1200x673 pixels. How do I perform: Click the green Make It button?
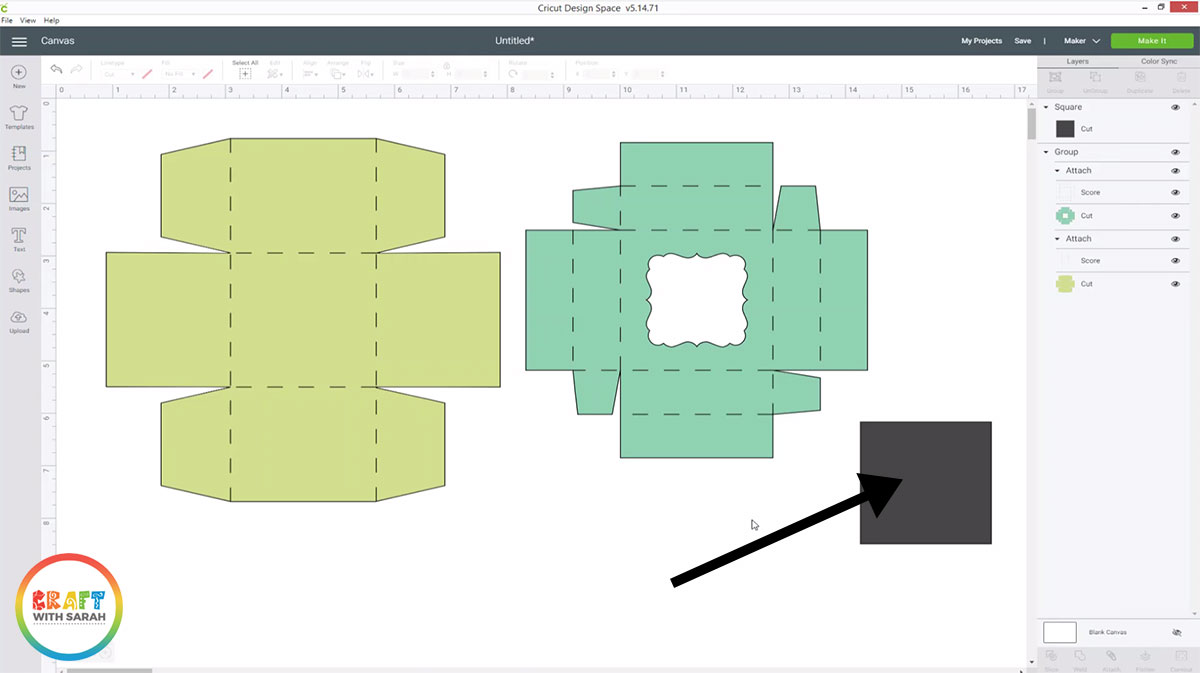1151,41
